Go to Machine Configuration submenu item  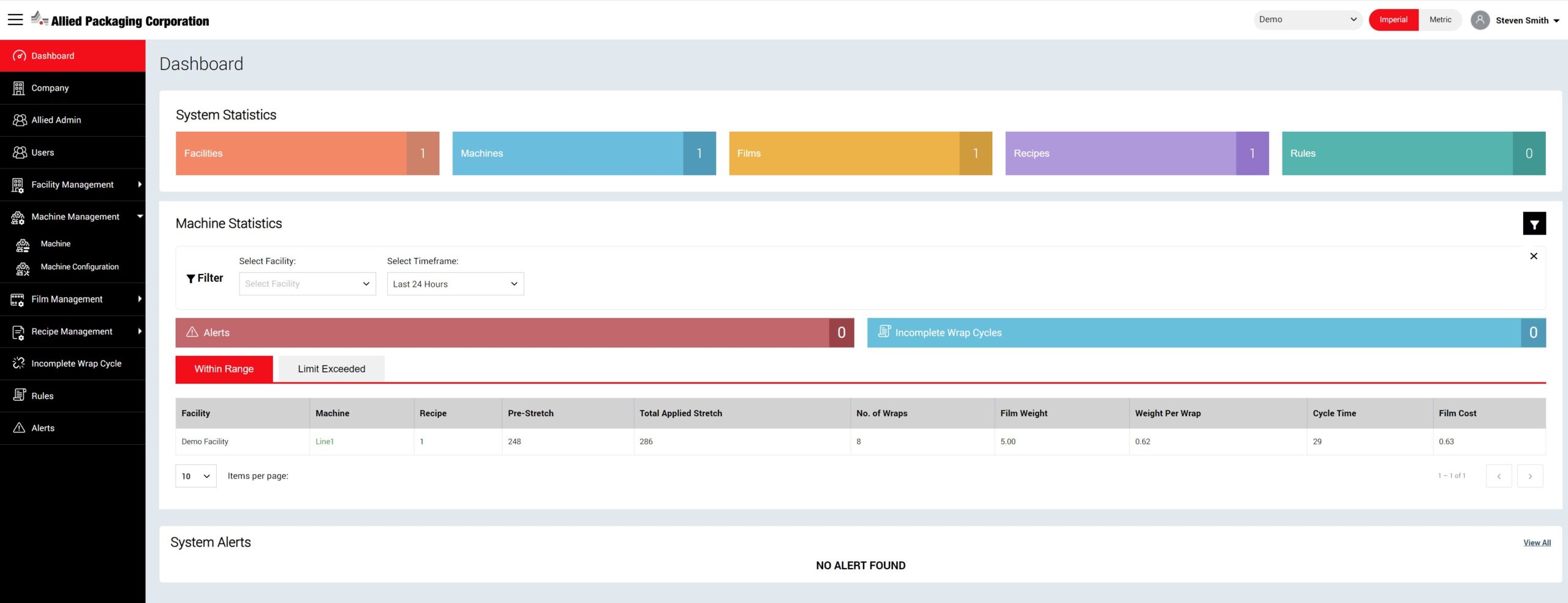click(80, 267)
